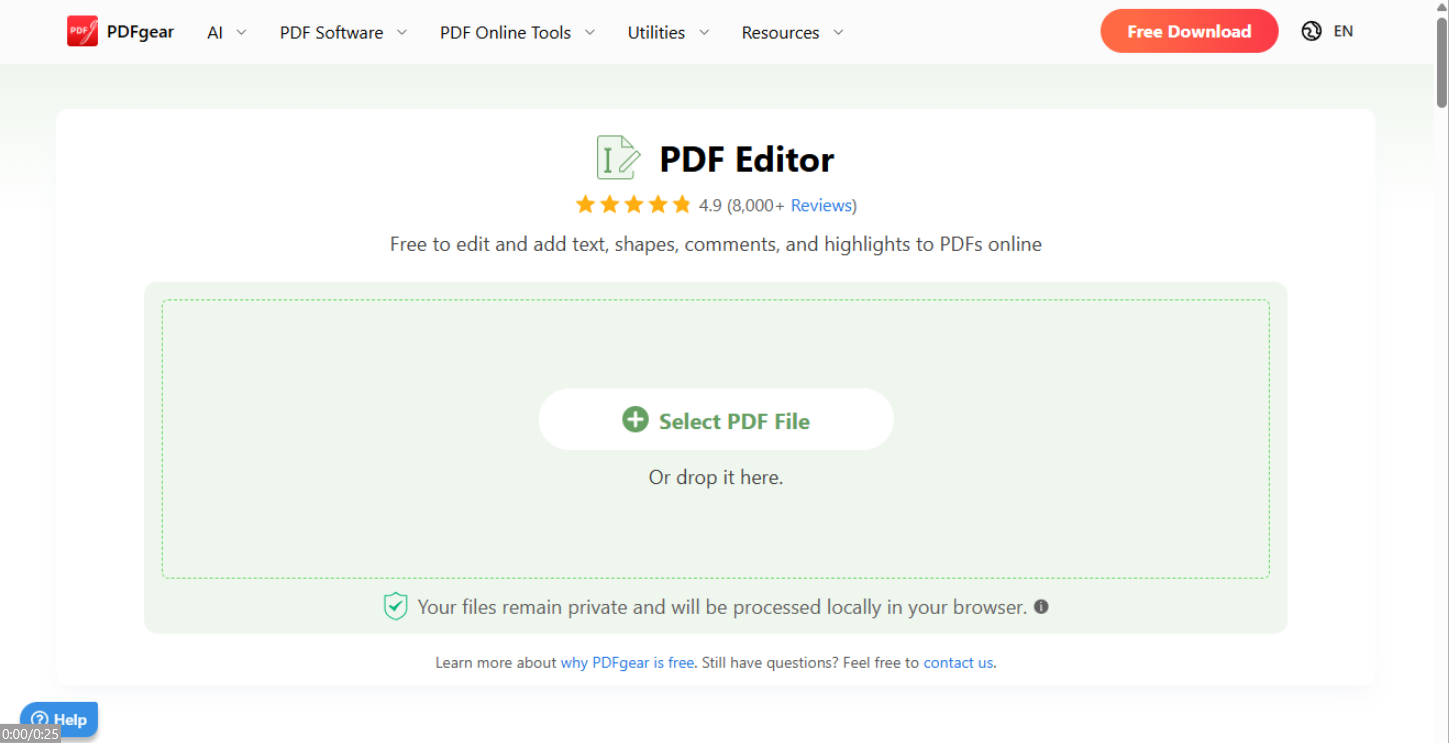Click the 4.9 rating value
The width and height of the screenshot is (1449, 743).
click(x=710, y=205)
